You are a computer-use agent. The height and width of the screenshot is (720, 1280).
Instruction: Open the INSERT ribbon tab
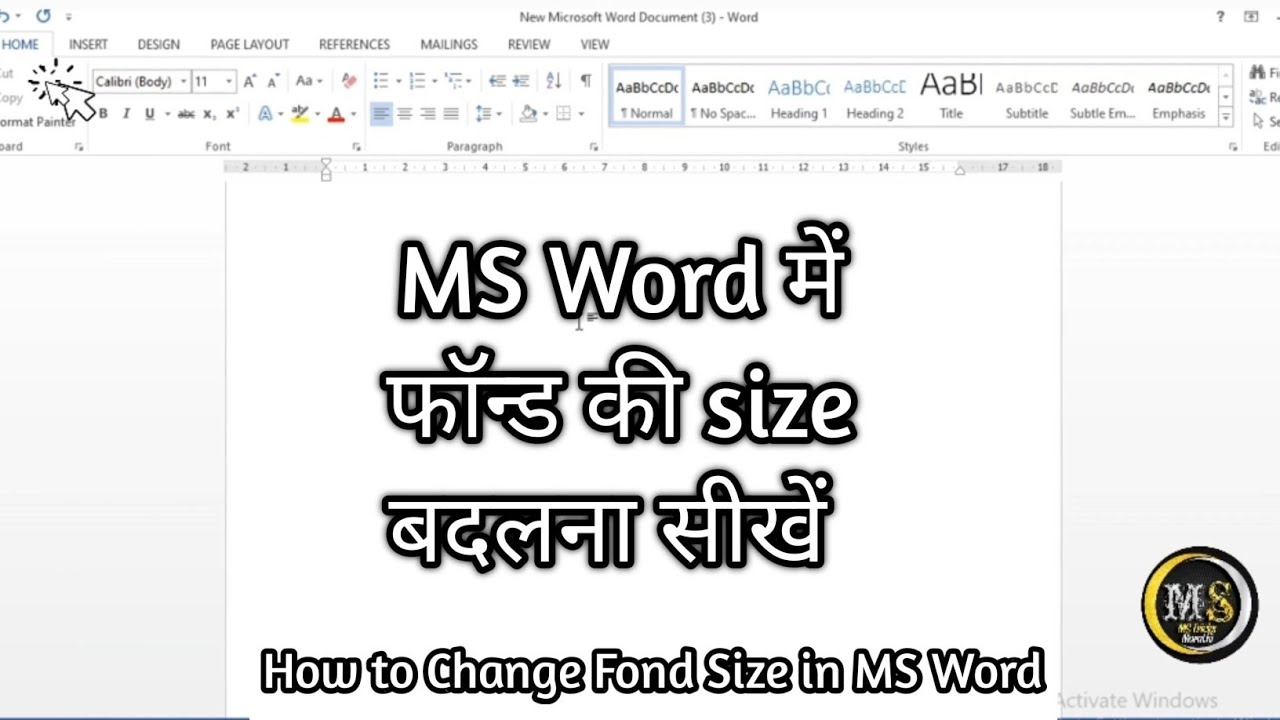coord(88,44)
